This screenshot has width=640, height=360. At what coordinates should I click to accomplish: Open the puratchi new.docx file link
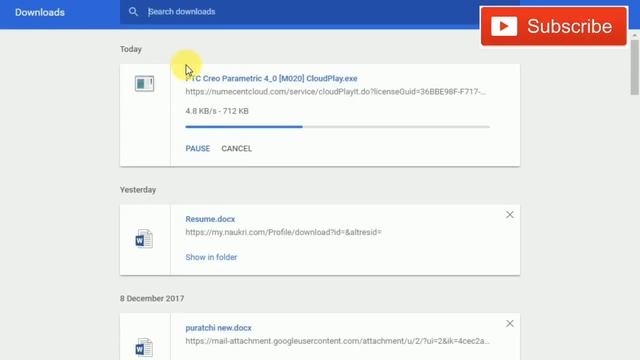point(218,328)
